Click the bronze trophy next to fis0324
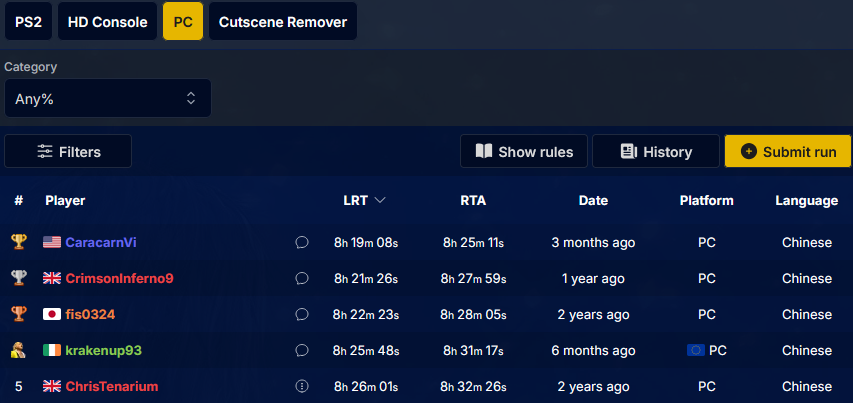The image size is (853, 403). click(18, 314)
